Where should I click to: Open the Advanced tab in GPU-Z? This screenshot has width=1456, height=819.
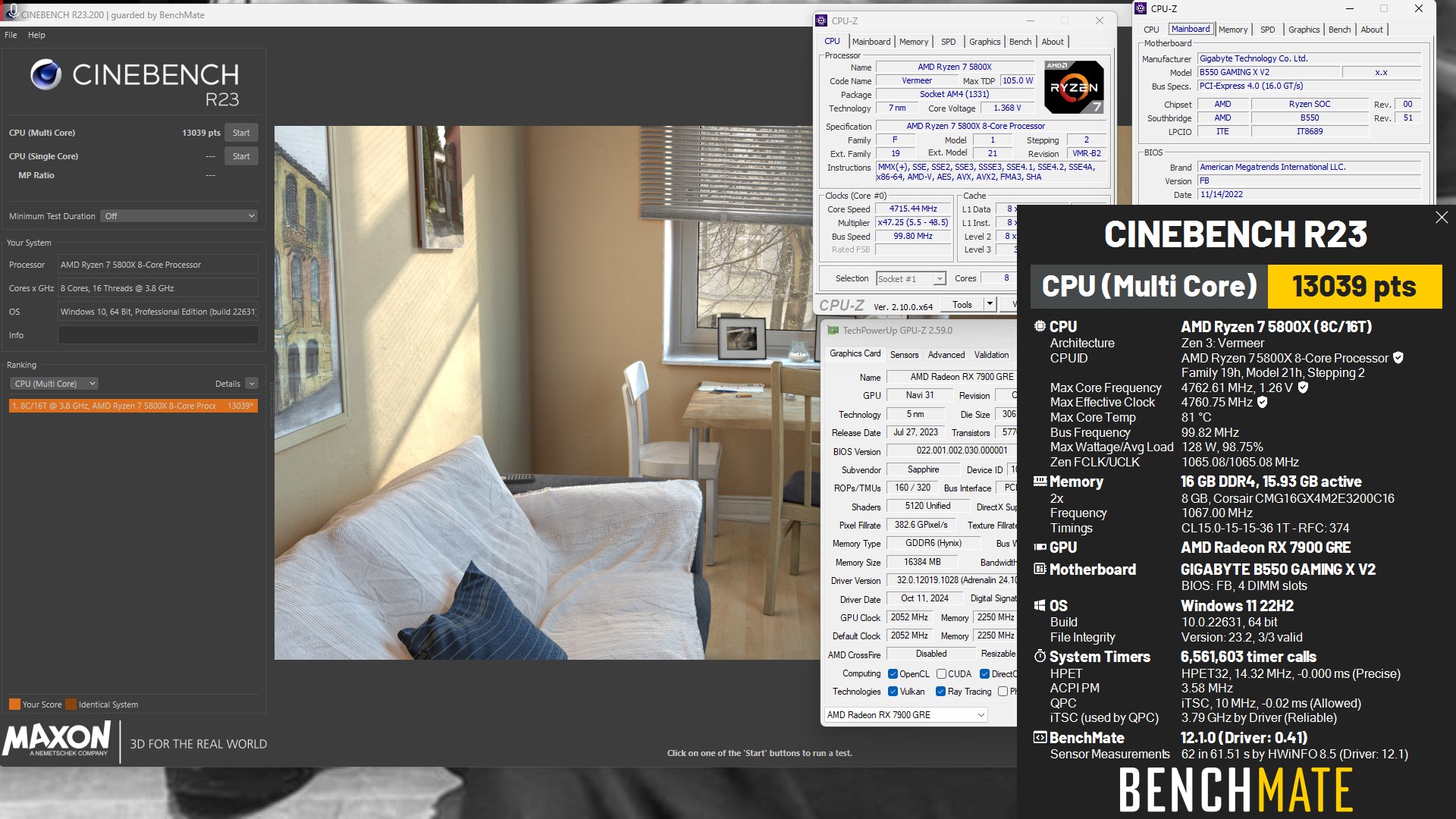pos(946,355)
